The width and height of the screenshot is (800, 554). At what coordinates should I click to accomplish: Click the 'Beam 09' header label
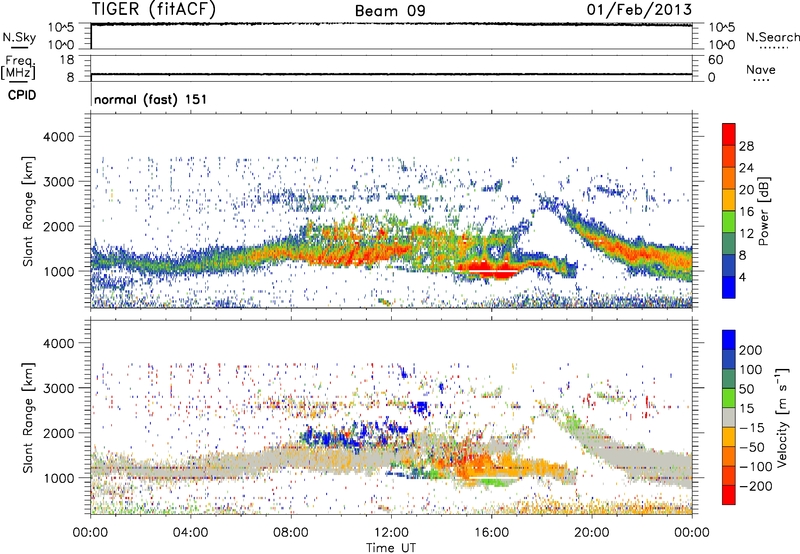tap(390, 11)
